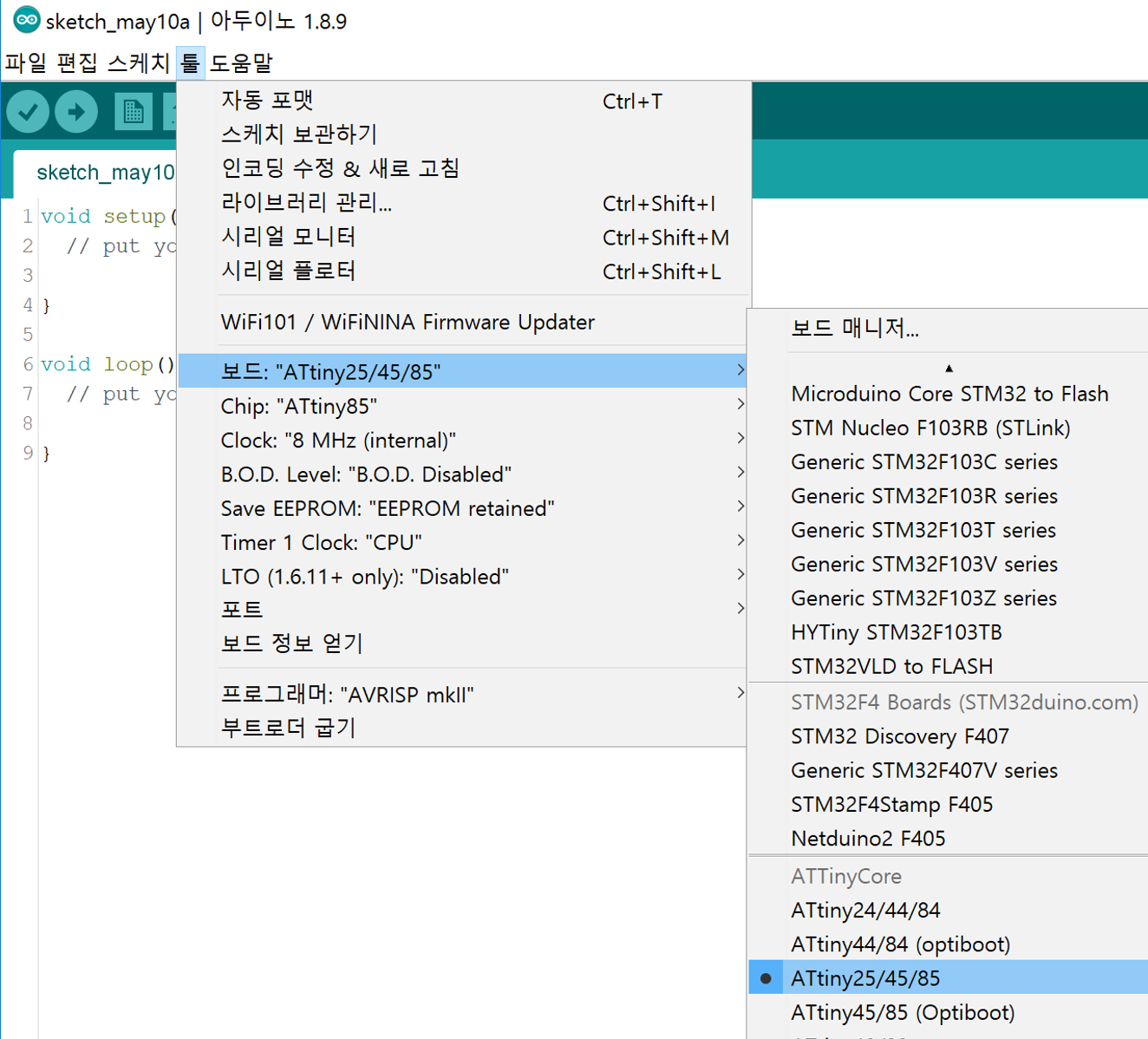Click line number 9 in gutter

point(28,453)
